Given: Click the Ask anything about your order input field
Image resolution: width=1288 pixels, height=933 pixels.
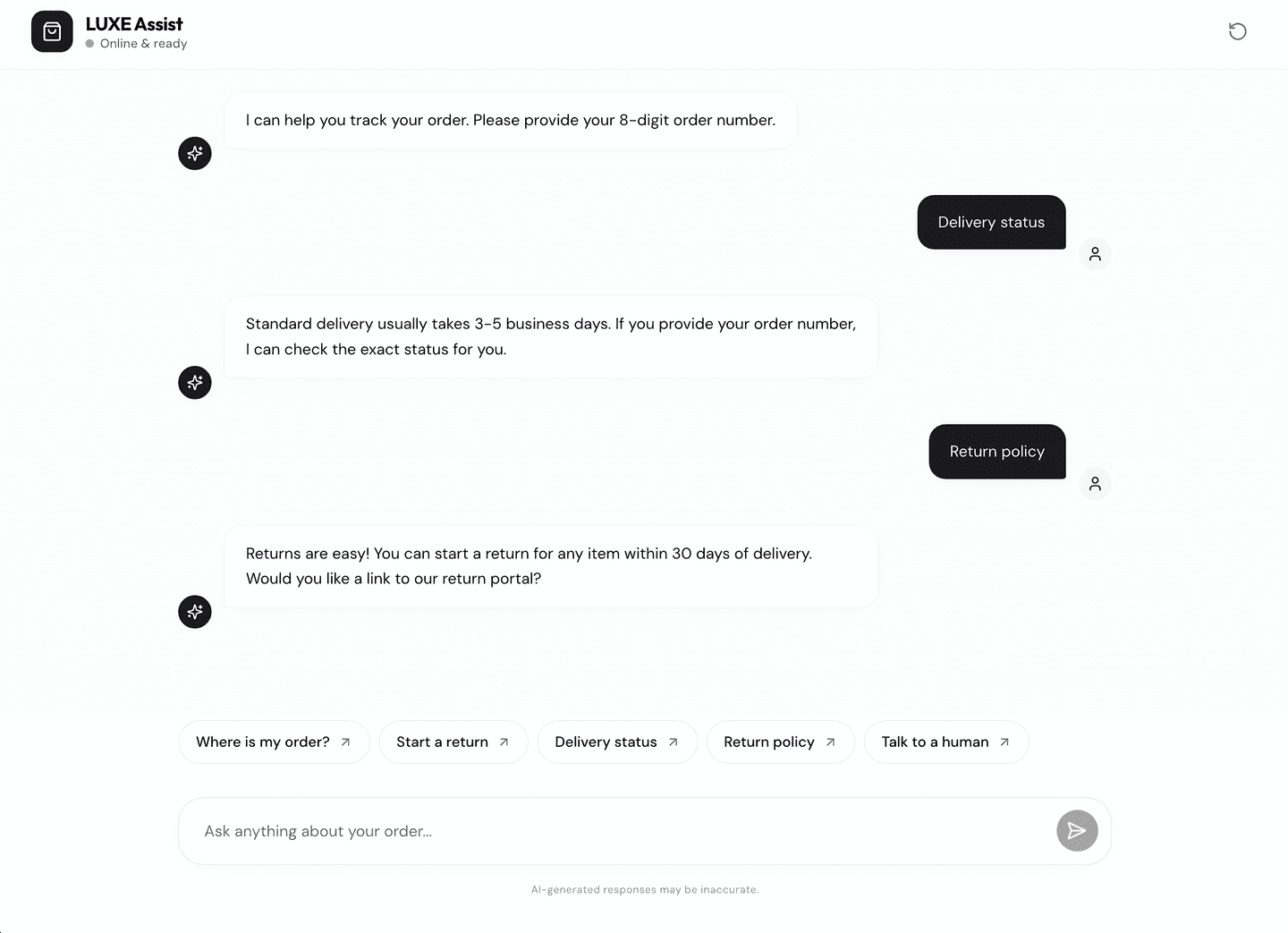Looking at the screenshot, I should [626, 830].
